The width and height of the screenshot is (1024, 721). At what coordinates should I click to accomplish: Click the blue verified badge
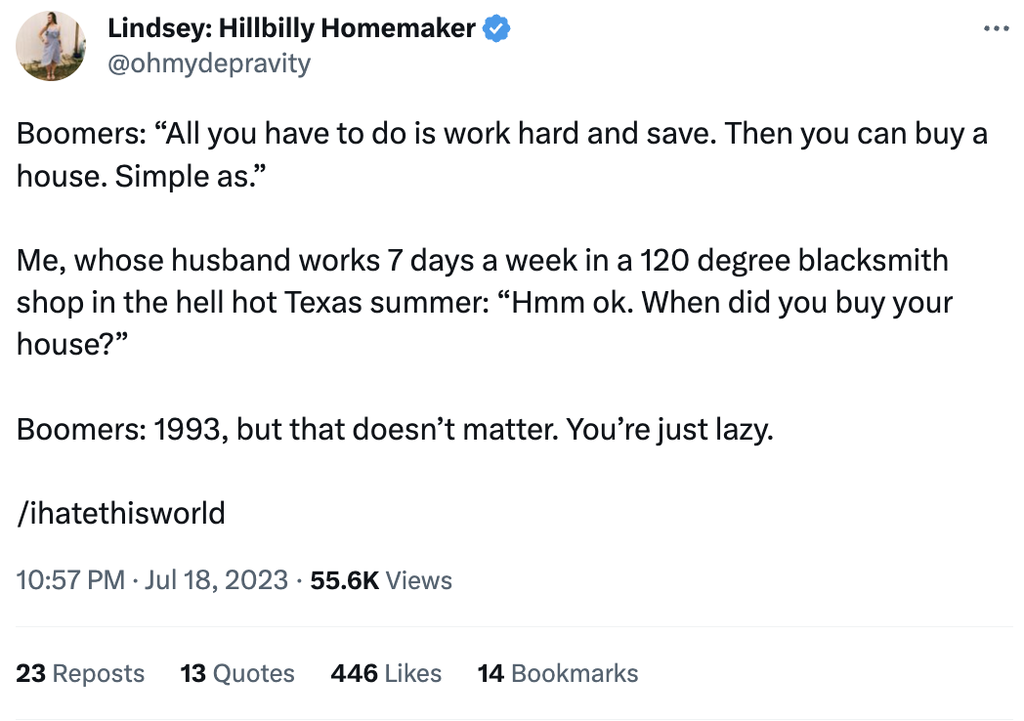click(x=497, y=29)
